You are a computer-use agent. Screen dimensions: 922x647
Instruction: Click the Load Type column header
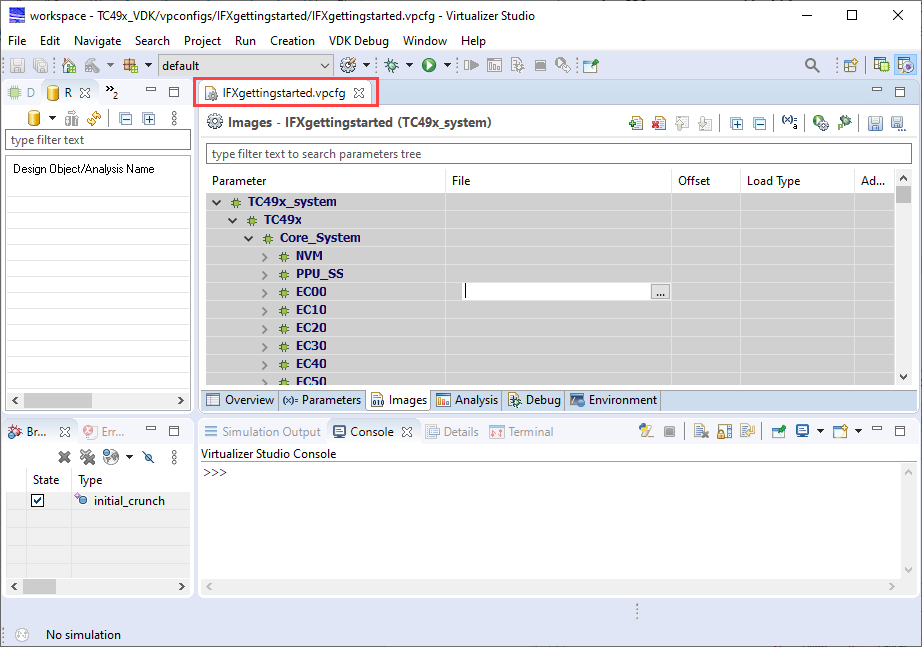click(773, 181)
